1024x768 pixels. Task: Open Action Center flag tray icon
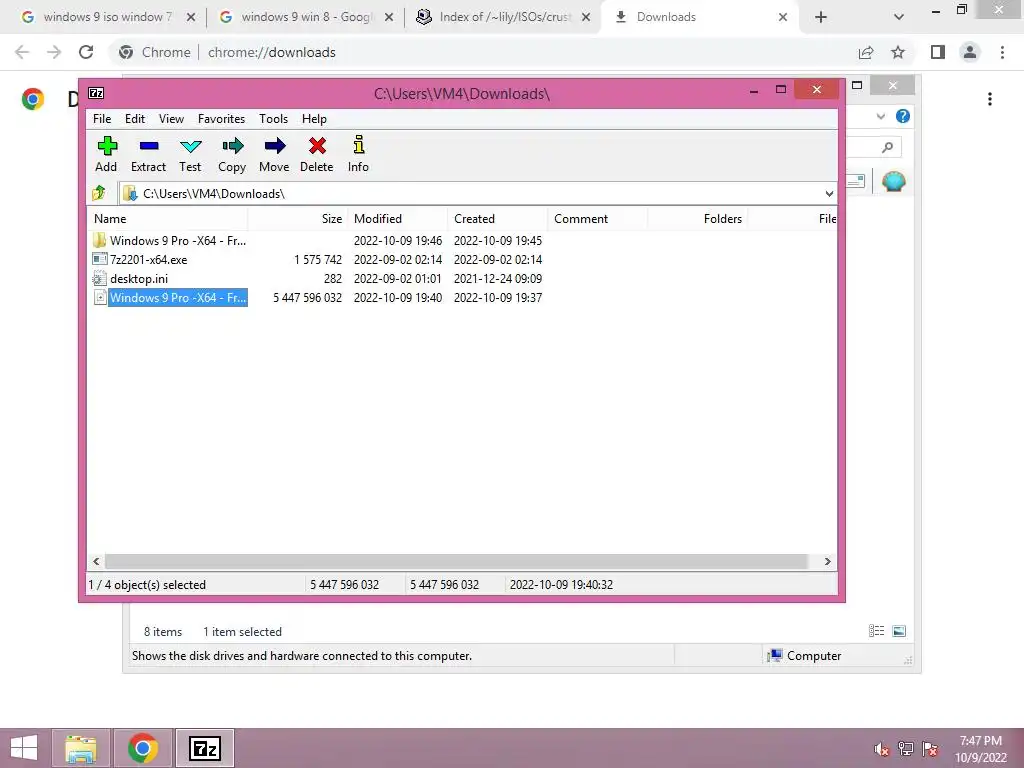pos(930,749)
